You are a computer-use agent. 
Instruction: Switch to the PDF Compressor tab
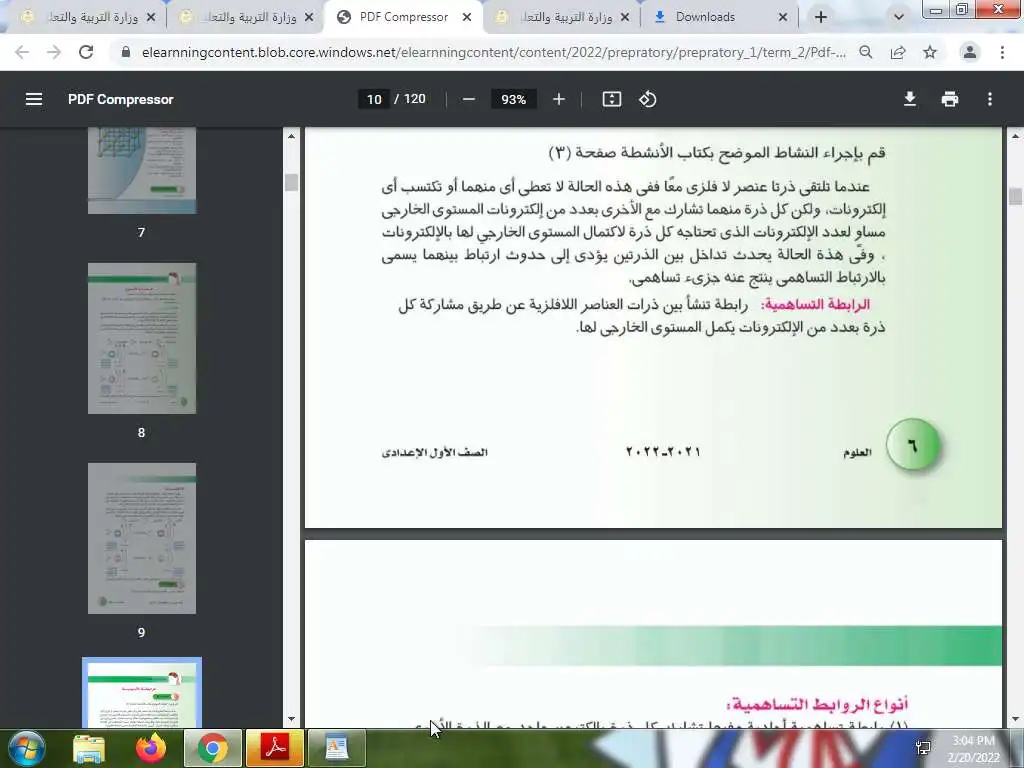[x=404, y=17]
